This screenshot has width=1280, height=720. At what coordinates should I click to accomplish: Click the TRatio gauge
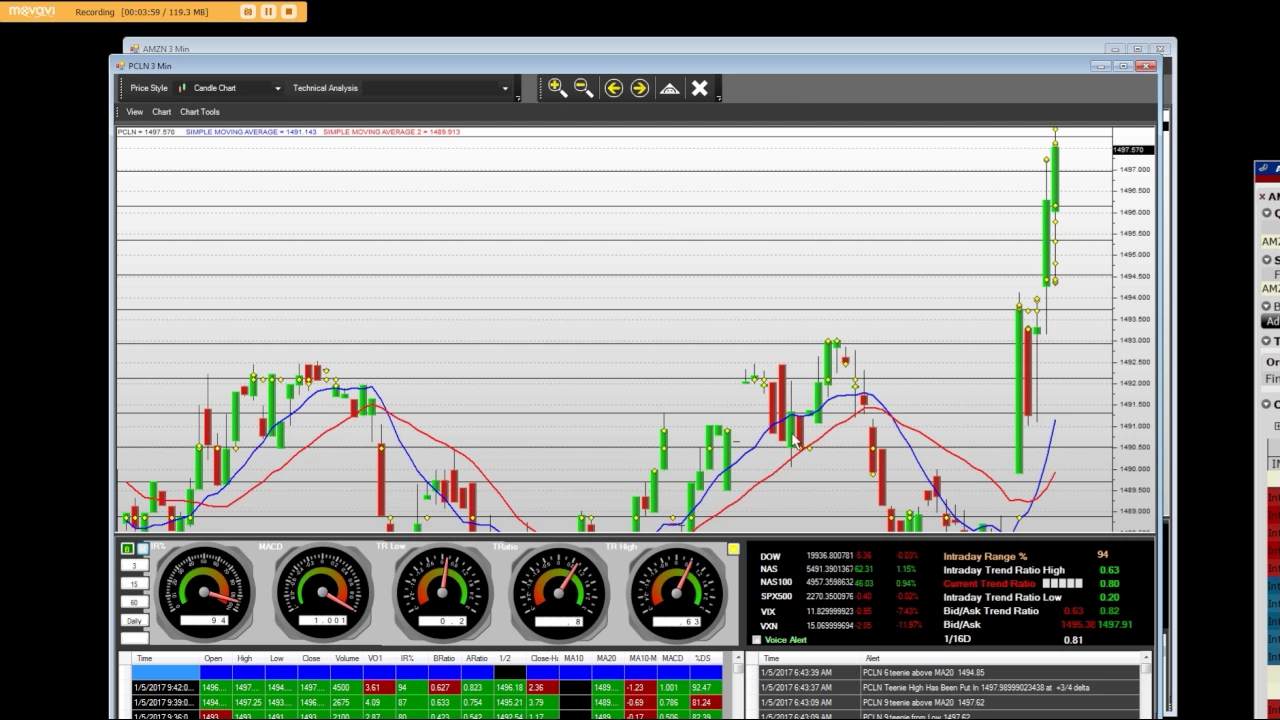559,592
